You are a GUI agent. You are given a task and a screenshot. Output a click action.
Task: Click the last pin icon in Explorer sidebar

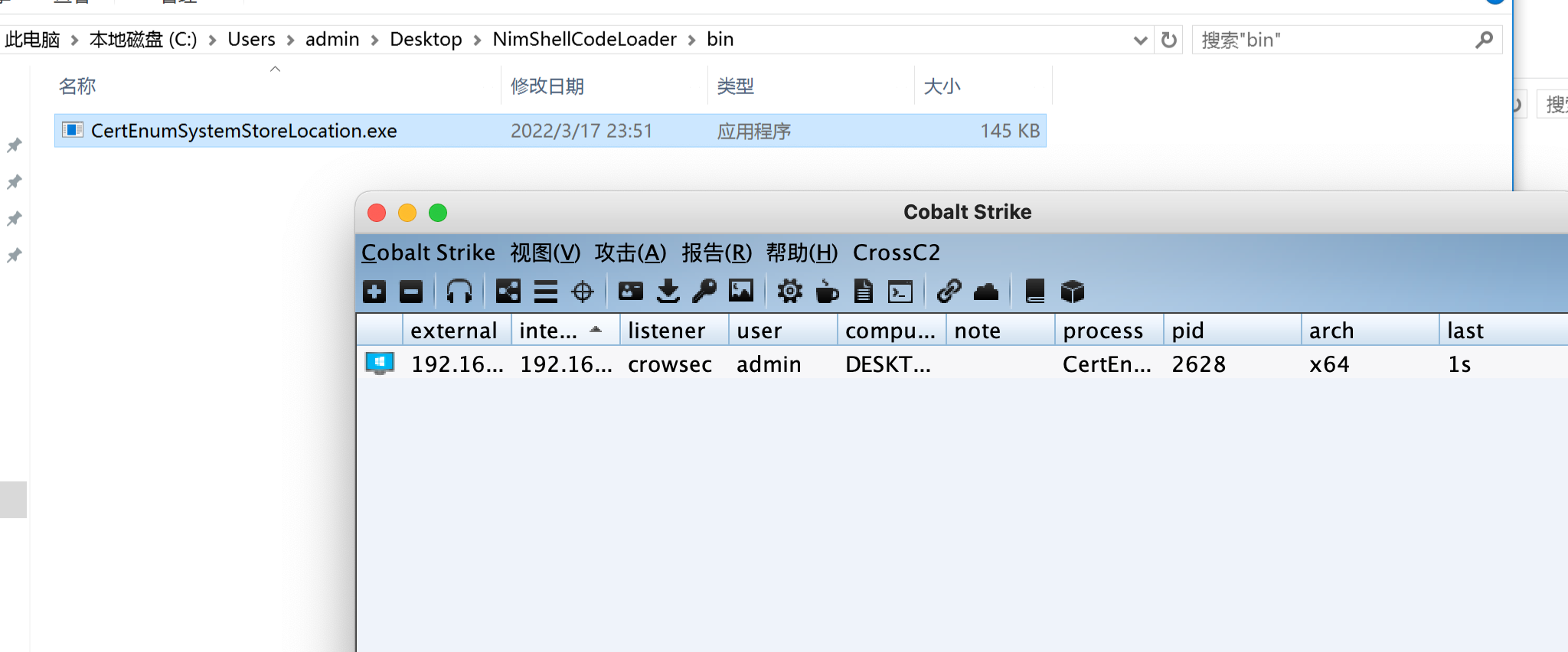point(14,255)
